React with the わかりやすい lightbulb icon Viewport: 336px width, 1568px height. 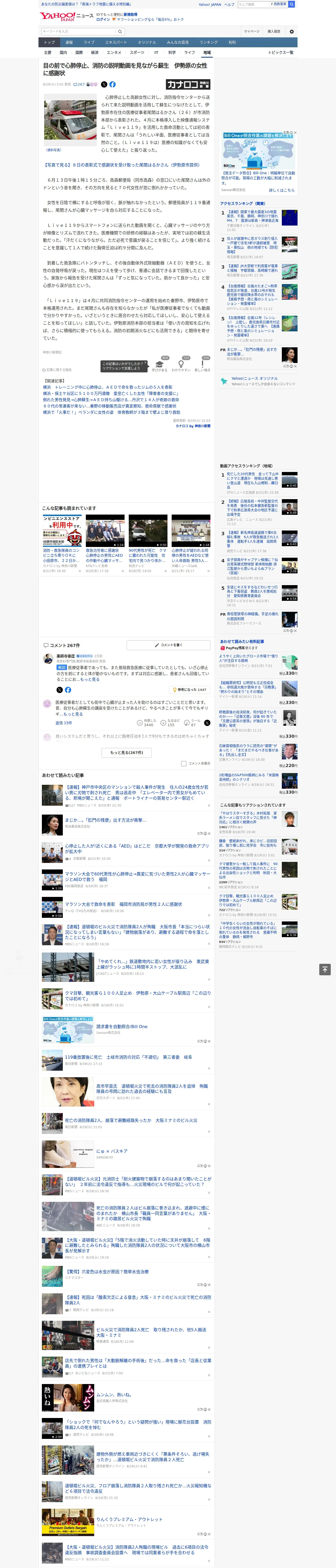coord(181,364)
